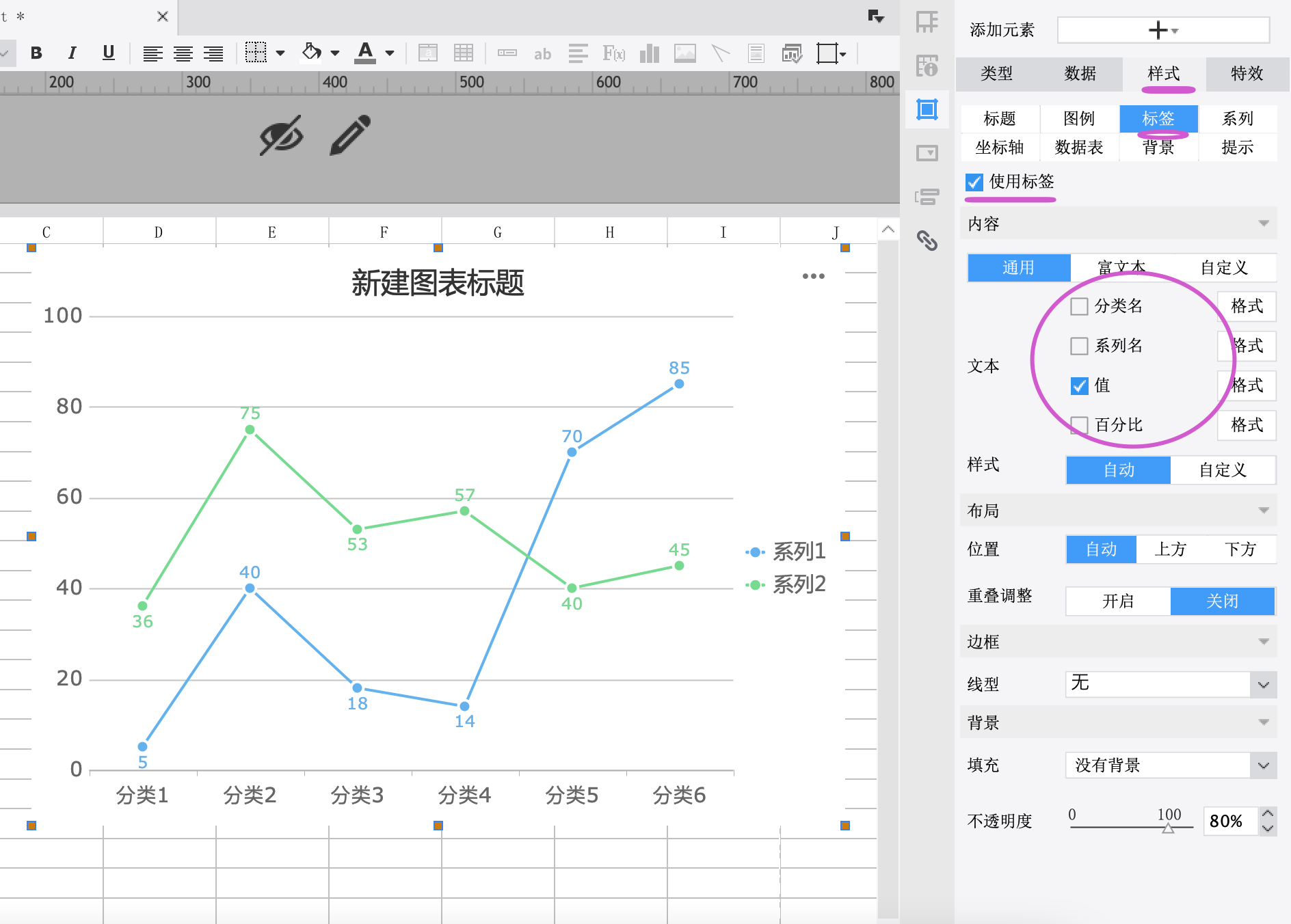Click 格式 button for 分类名
The image size is (1291, 924).
(x=1247, y=306)
